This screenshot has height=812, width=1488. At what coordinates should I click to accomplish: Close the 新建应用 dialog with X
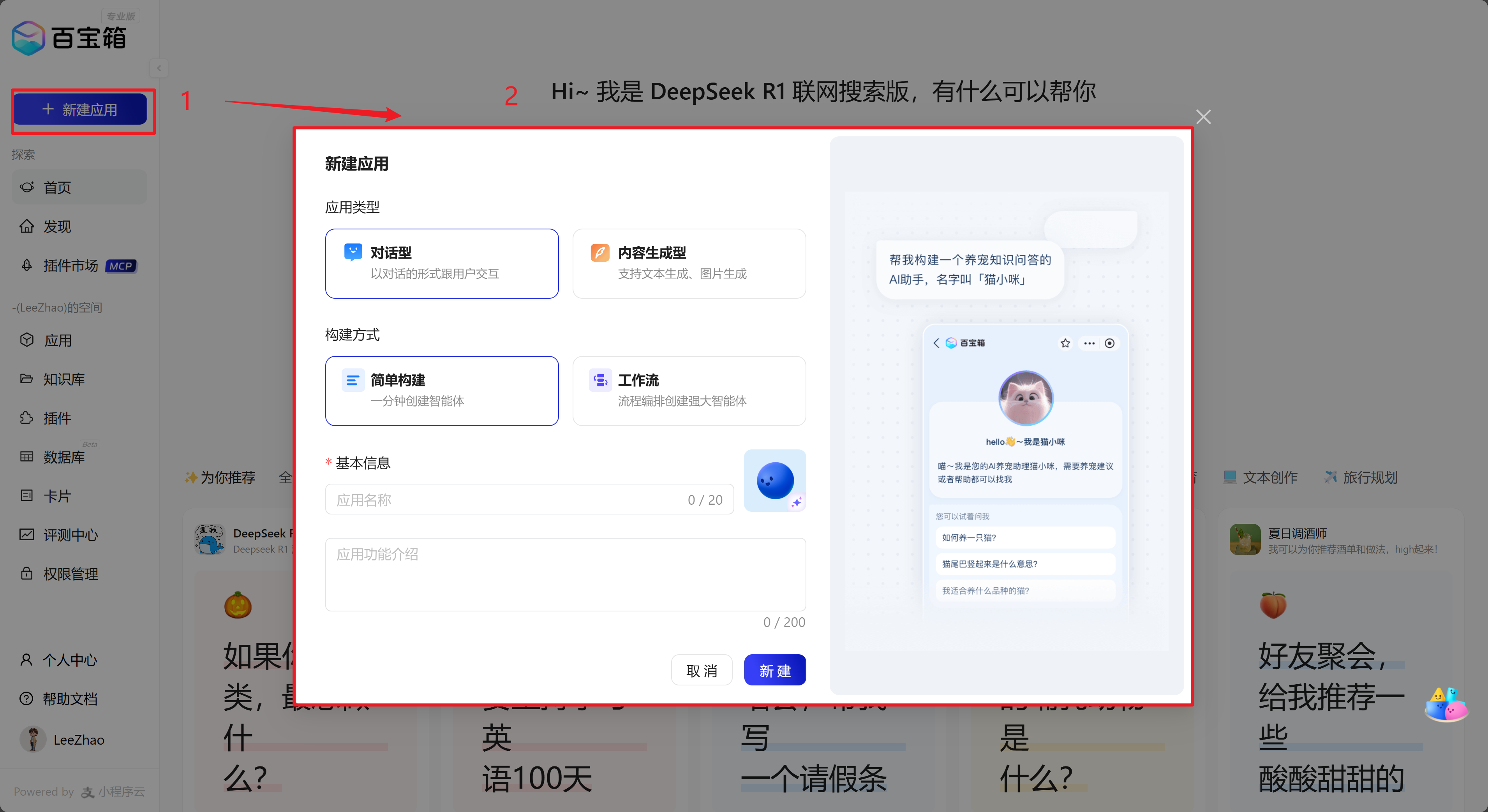pos(1203,117)
